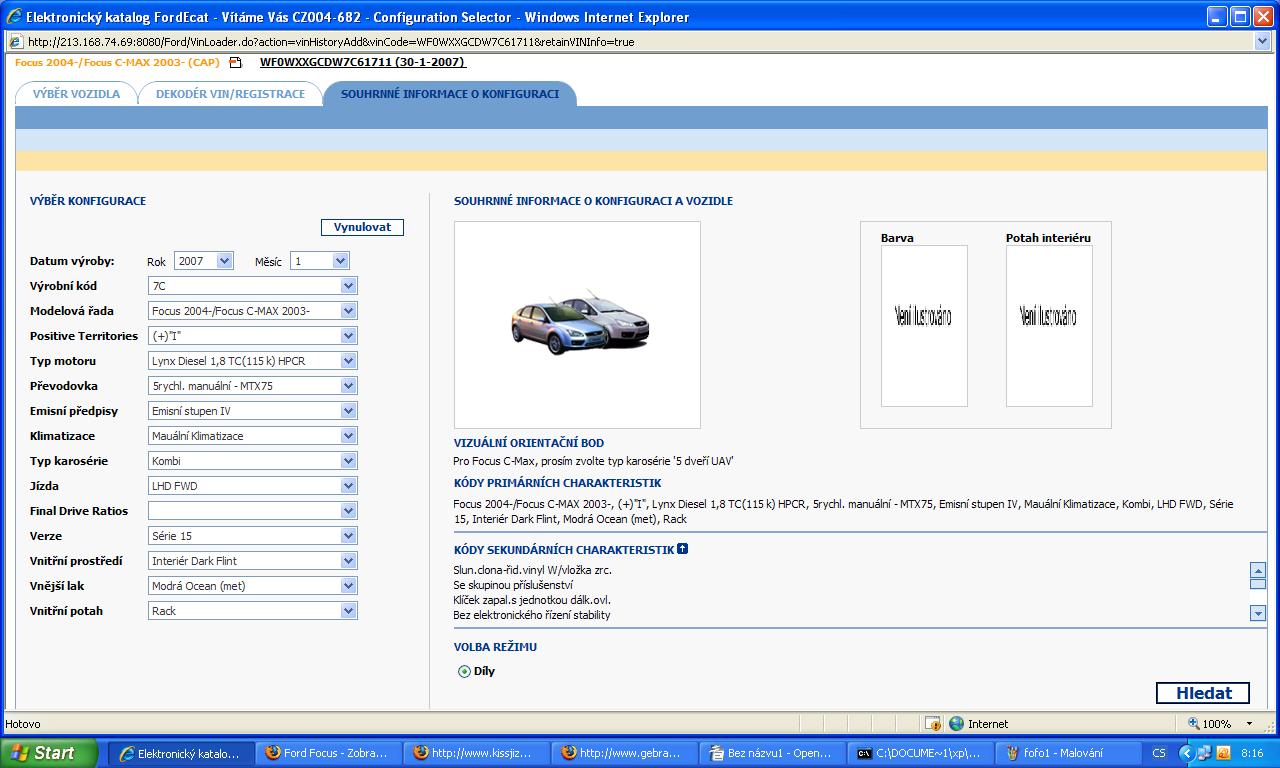This screenshot has height=768, width=1280.
Task: Open the Bez názvu1 OpenOffice taskbar item
Action: (x=772, y=753)
